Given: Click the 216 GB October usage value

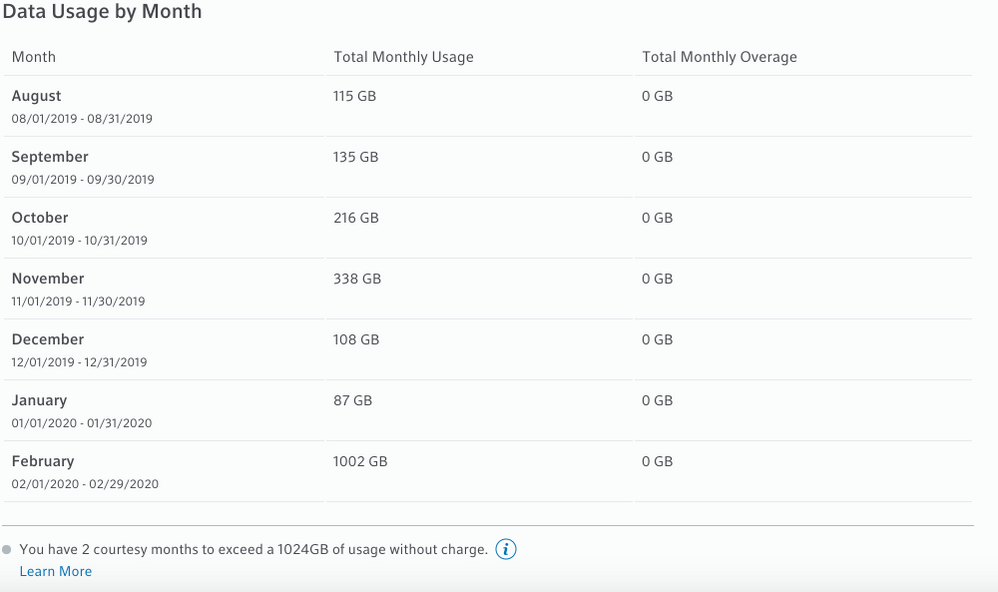Looking at the screenshot, I should pyautogui.click(x=356, y=218).
